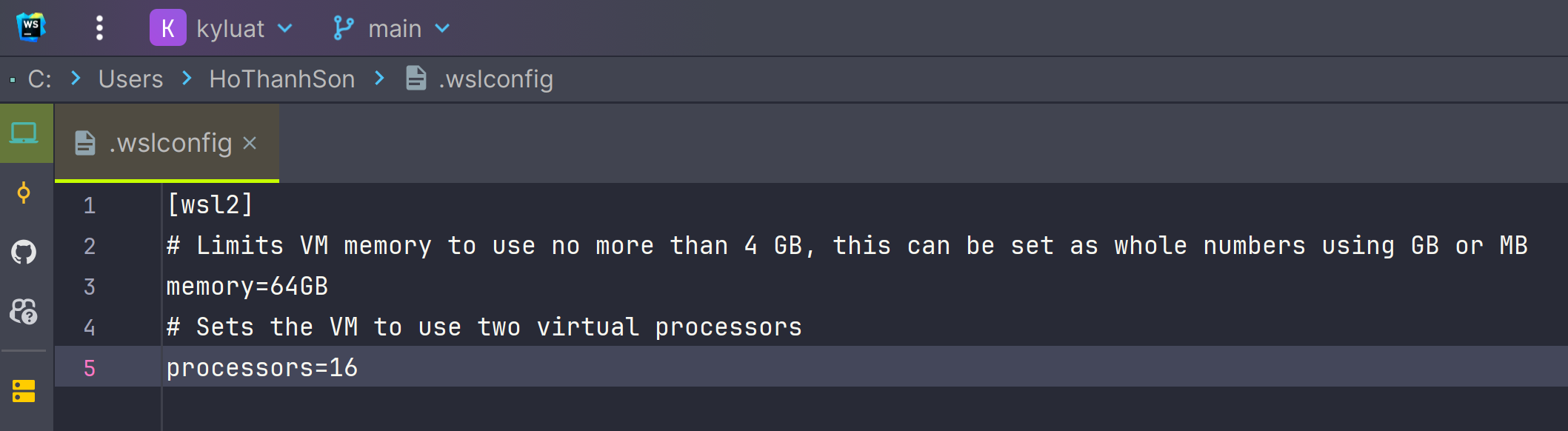Open the Copilot chat icon in sidebar

24,311
